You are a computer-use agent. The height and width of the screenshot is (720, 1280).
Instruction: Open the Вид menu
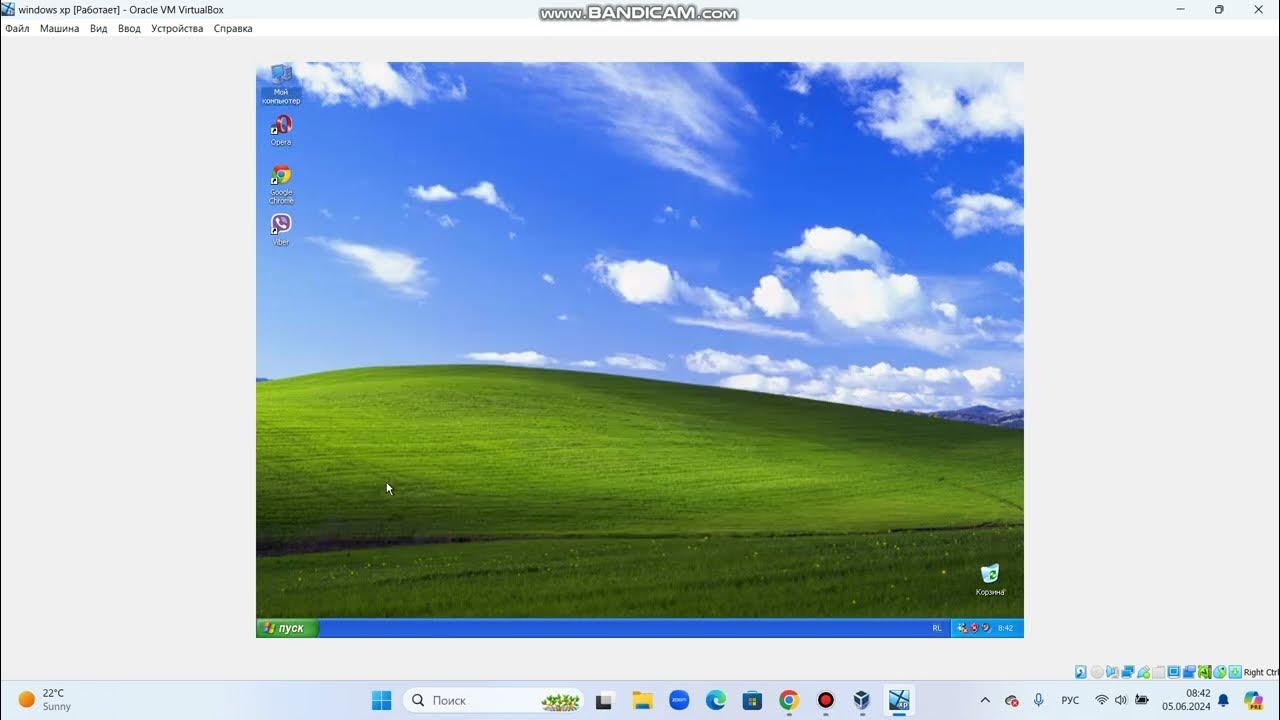[98, 28]
